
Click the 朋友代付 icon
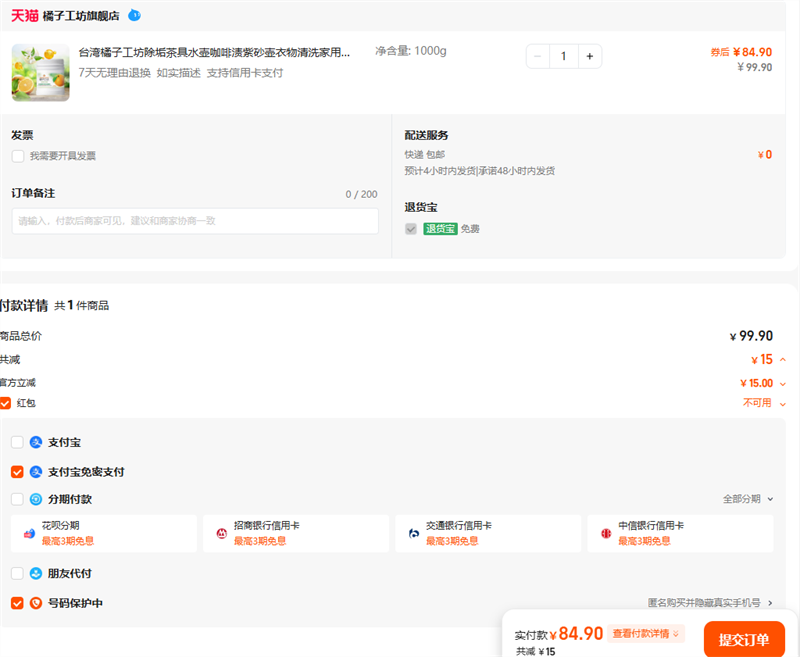point(36,574)
